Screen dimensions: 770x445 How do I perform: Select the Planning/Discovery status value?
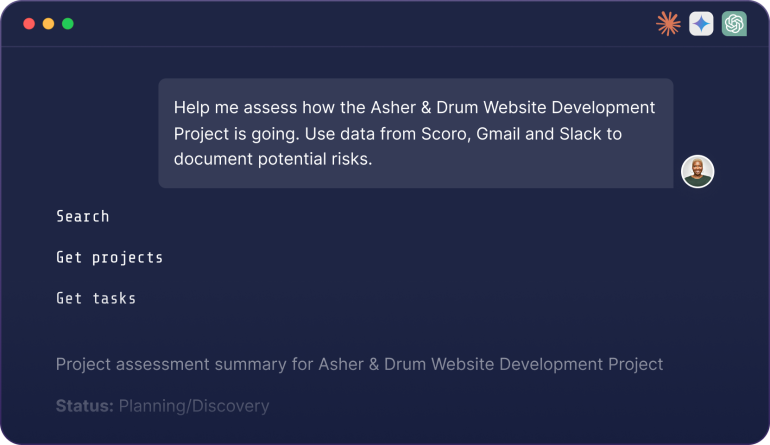(x=194, y=406)
